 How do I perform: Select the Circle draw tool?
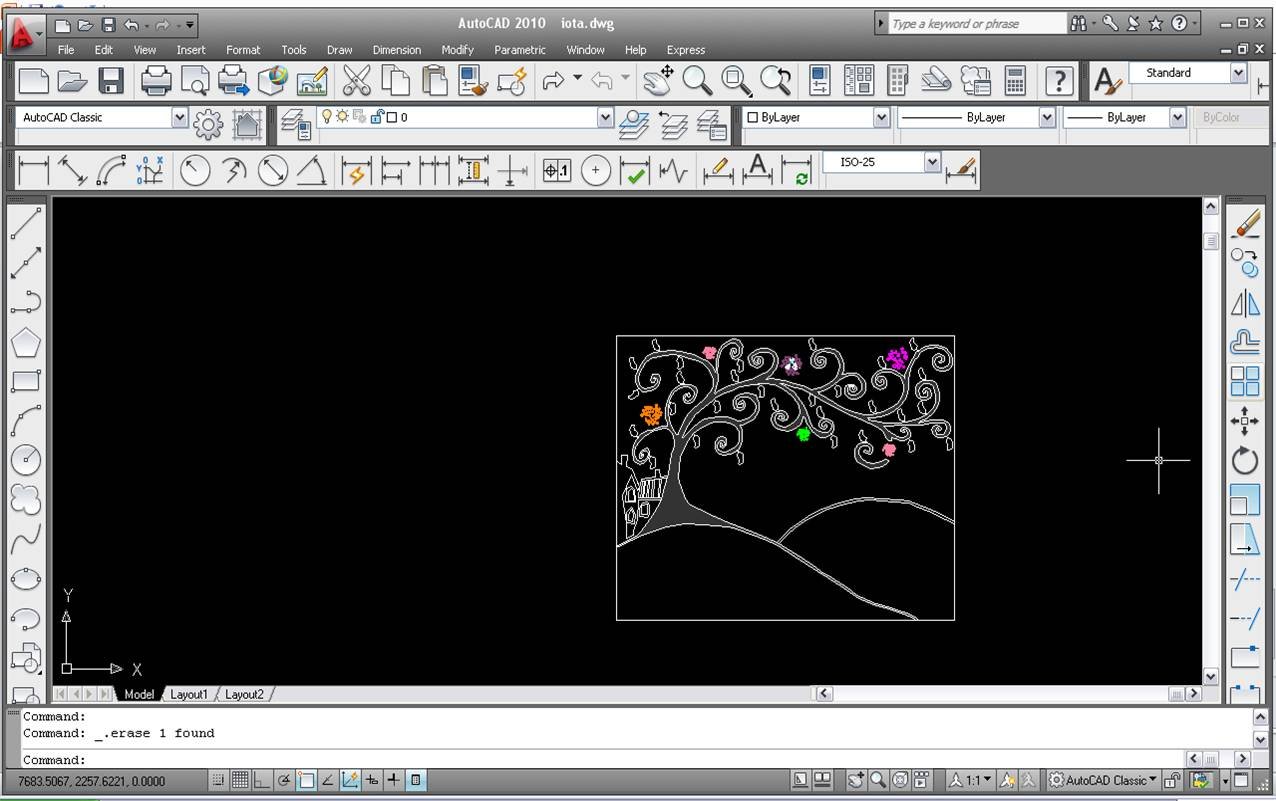tap(26, 460)
